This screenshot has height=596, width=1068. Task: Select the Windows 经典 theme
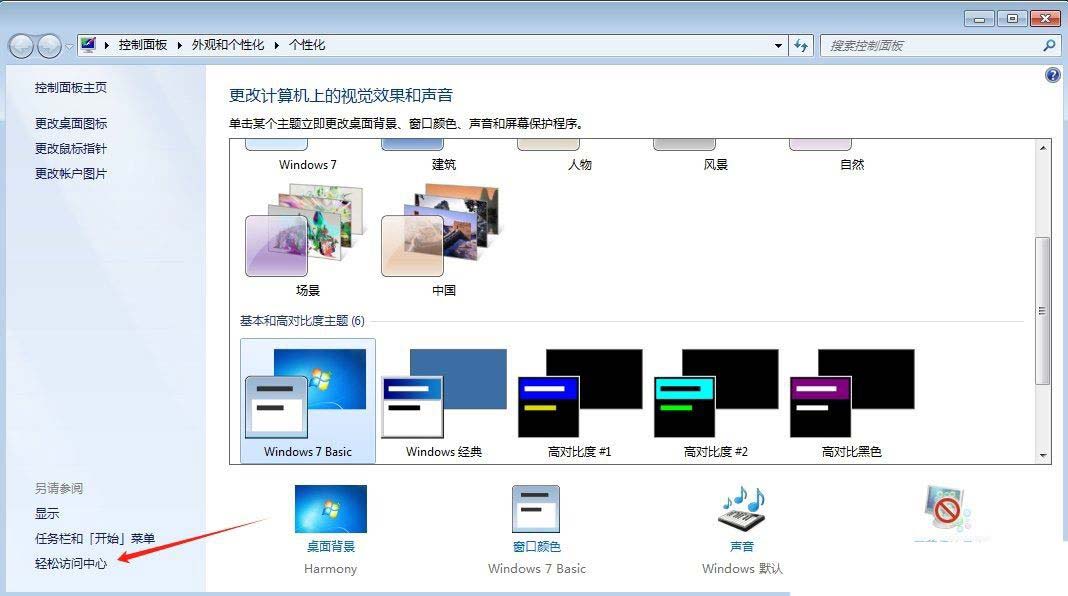[x=444, y=400]
